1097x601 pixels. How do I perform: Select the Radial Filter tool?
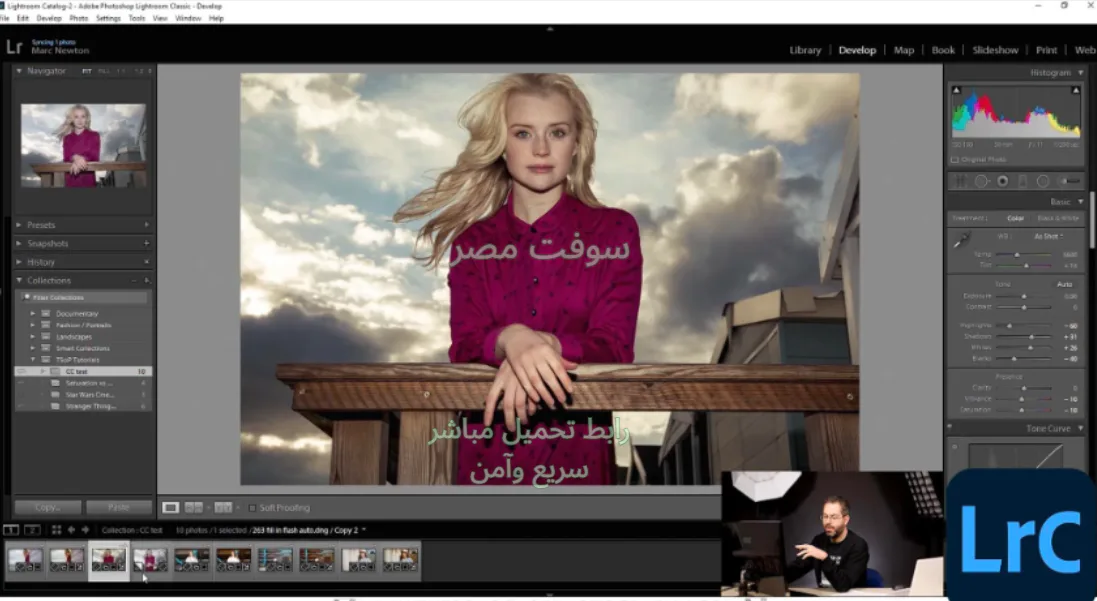tap(1042, 181)
